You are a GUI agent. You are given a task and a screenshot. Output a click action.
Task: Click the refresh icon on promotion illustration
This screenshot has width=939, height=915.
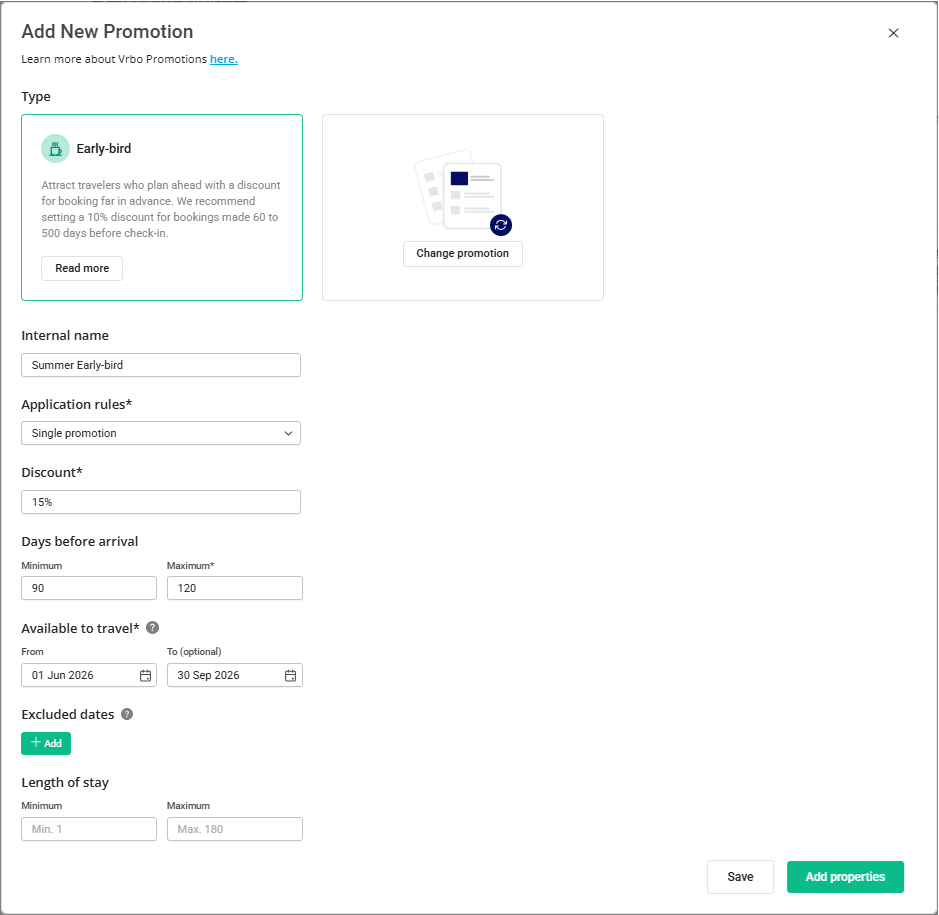501,225
